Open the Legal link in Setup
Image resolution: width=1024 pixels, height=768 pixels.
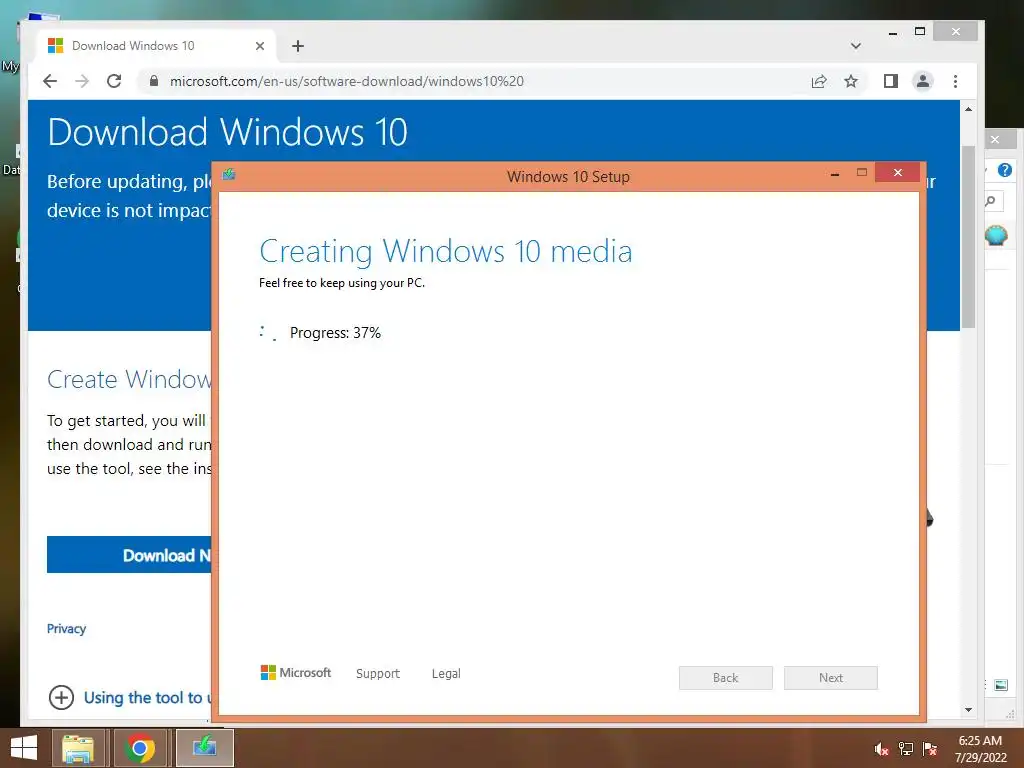[446, 673]
